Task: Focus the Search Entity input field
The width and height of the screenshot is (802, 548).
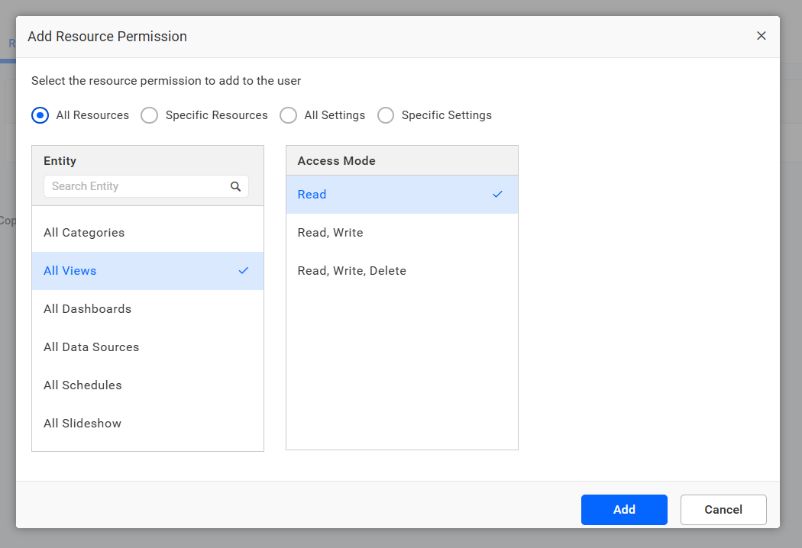Action: [146, 186]
